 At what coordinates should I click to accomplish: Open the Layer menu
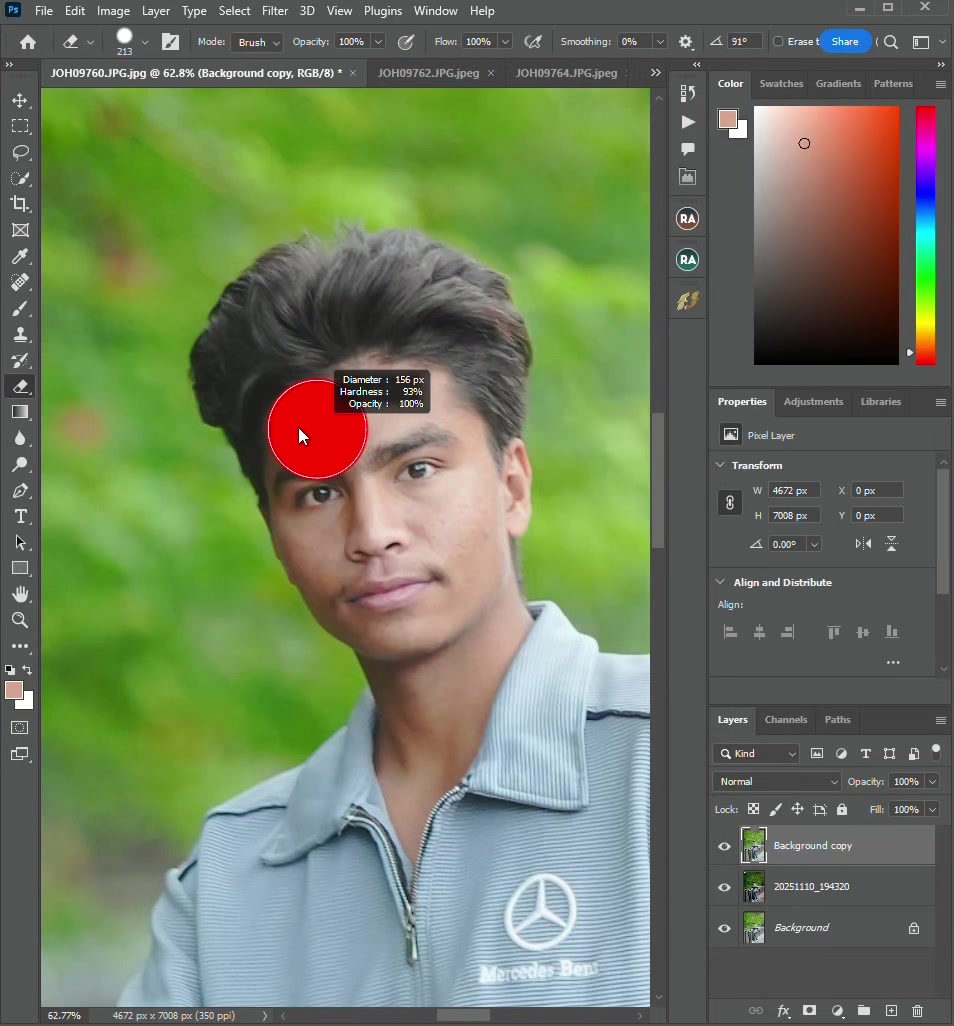[156, 11]
